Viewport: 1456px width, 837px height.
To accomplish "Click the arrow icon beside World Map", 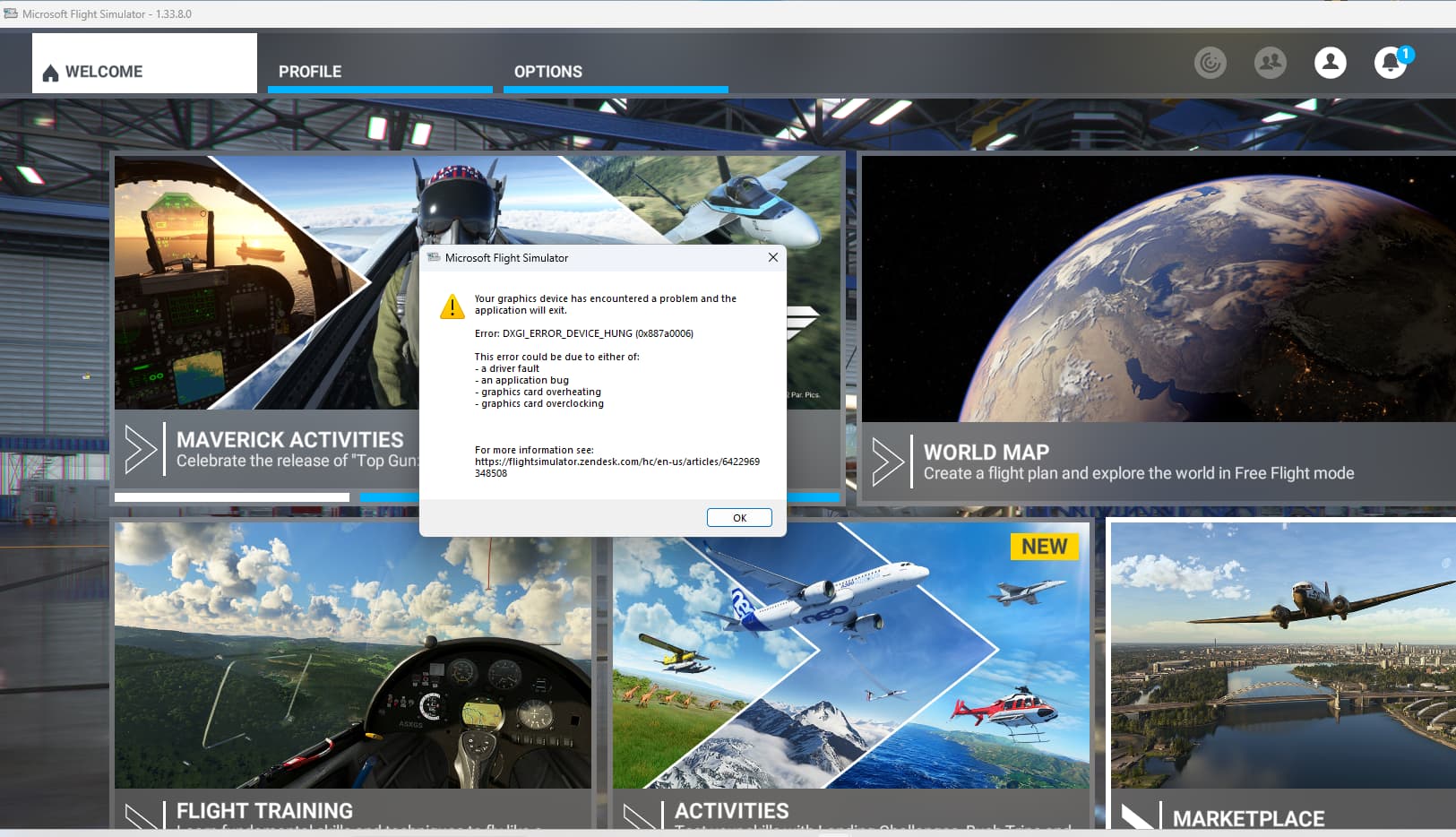I will pyautogui.click(x=888, y=462).
